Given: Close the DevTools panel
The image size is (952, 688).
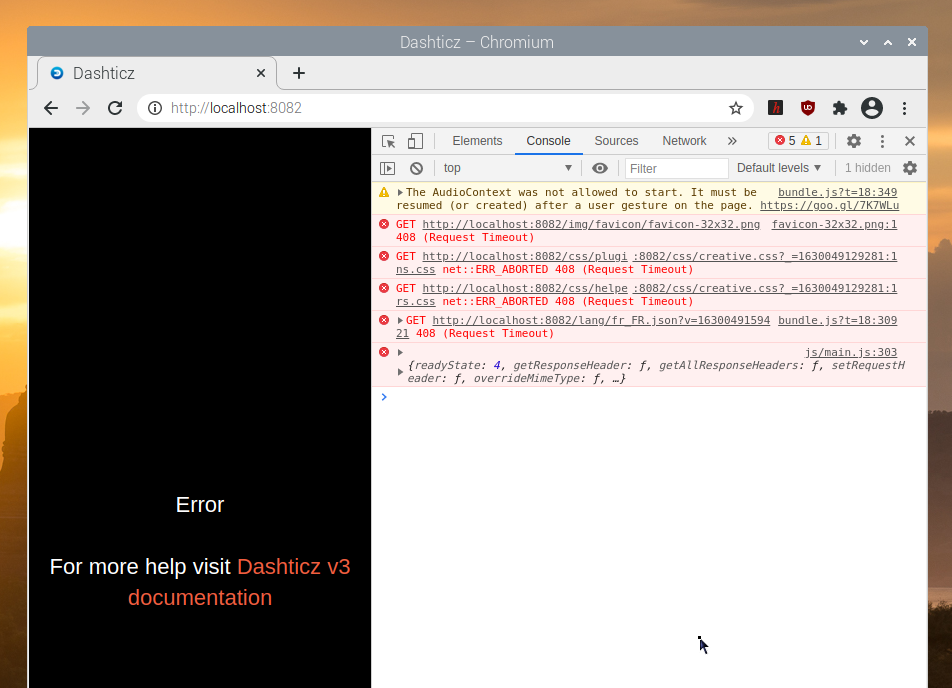Looking at the screenshot, I should click(x=910, y=141).
